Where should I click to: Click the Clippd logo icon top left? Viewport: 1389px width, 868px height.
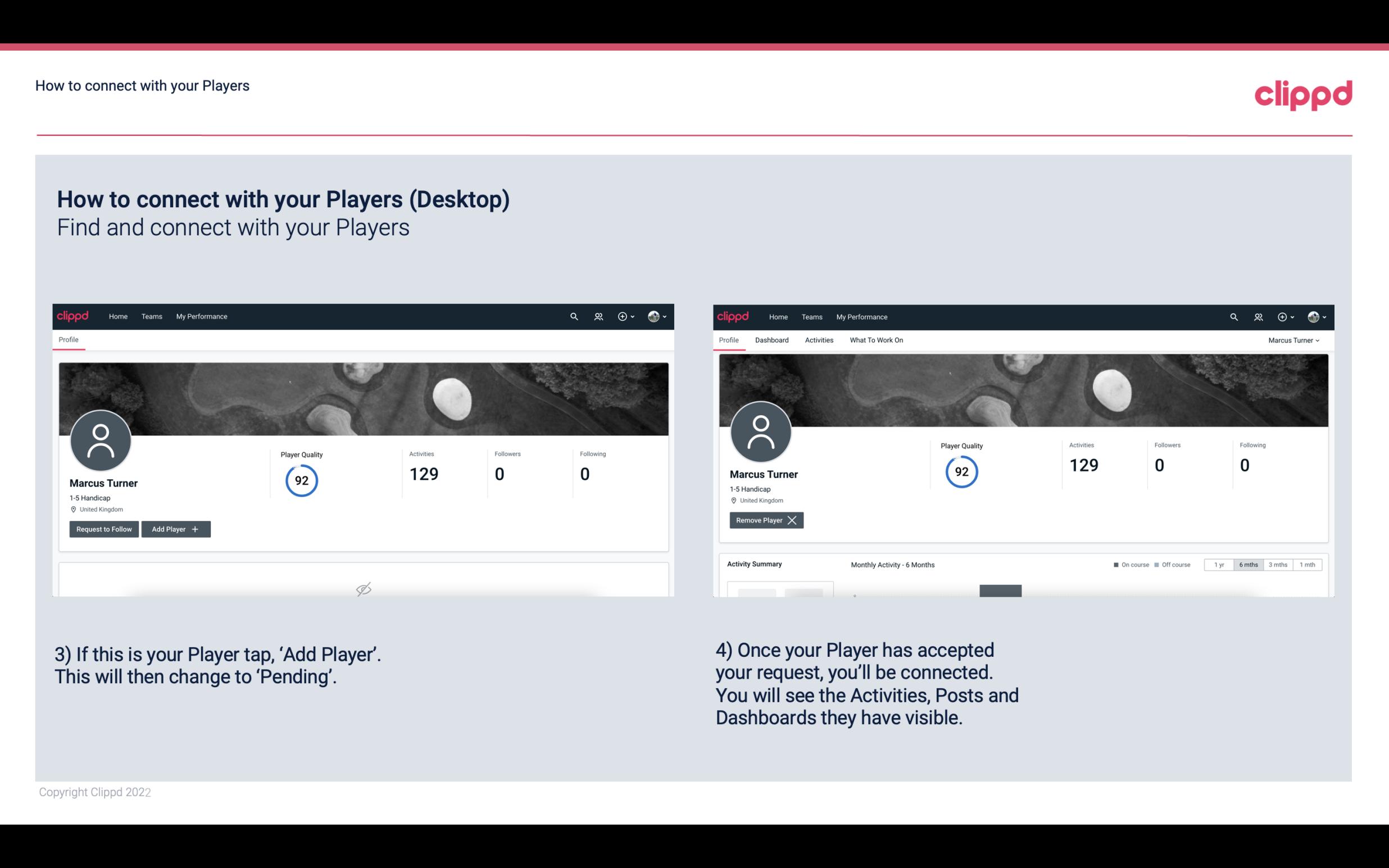pyautogui.click(x=72, y=316)
